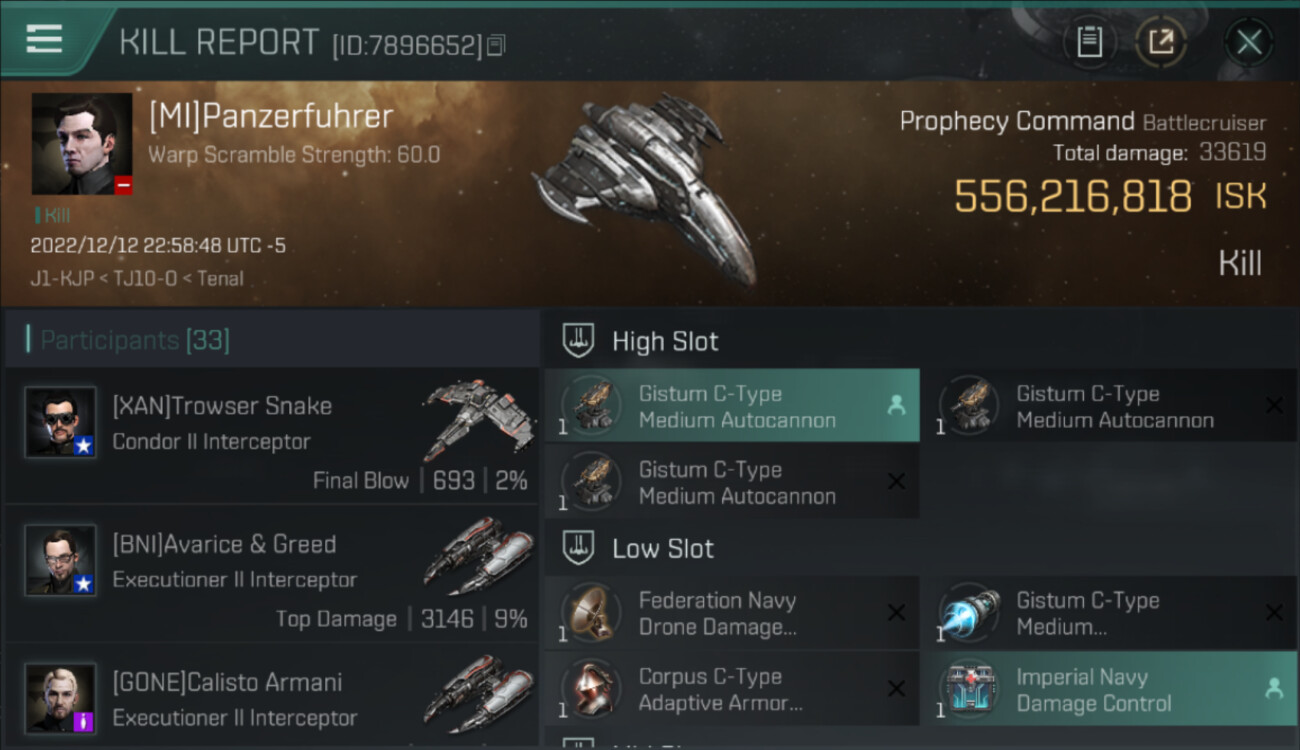The width and height of the screenshot is (1300, 750).
Task: View Panzerfuhrer's character portrait
Action: point(82,144)
